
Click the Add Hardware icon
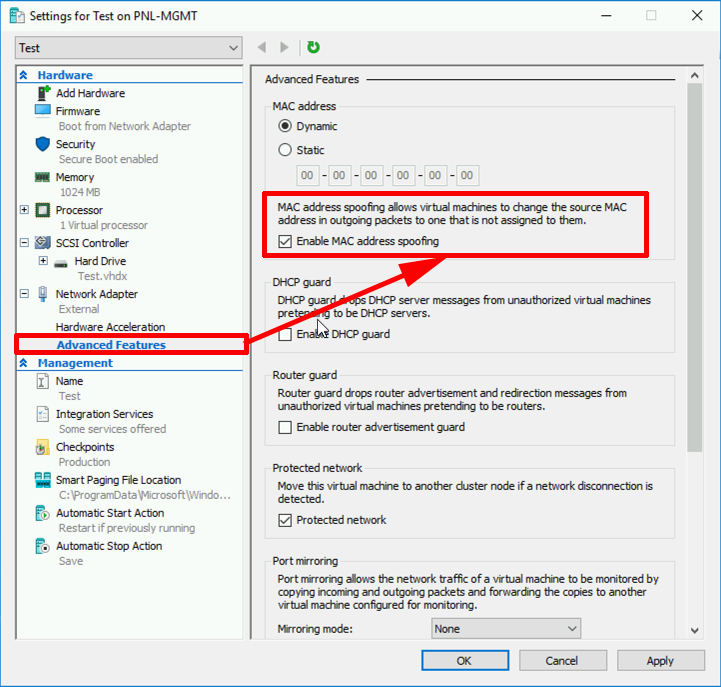click(x=43, y=93)
